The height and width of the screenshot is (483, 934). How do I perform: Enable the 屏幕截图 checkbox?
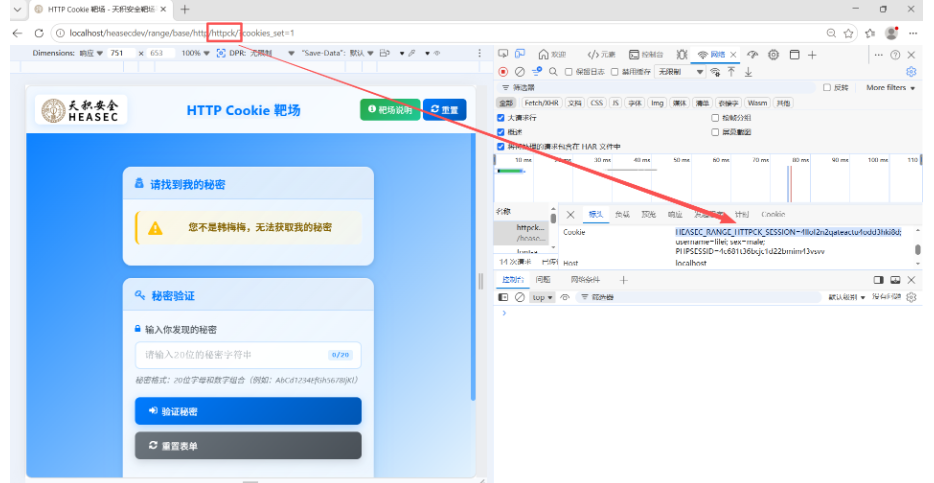[x=715, y=132]
